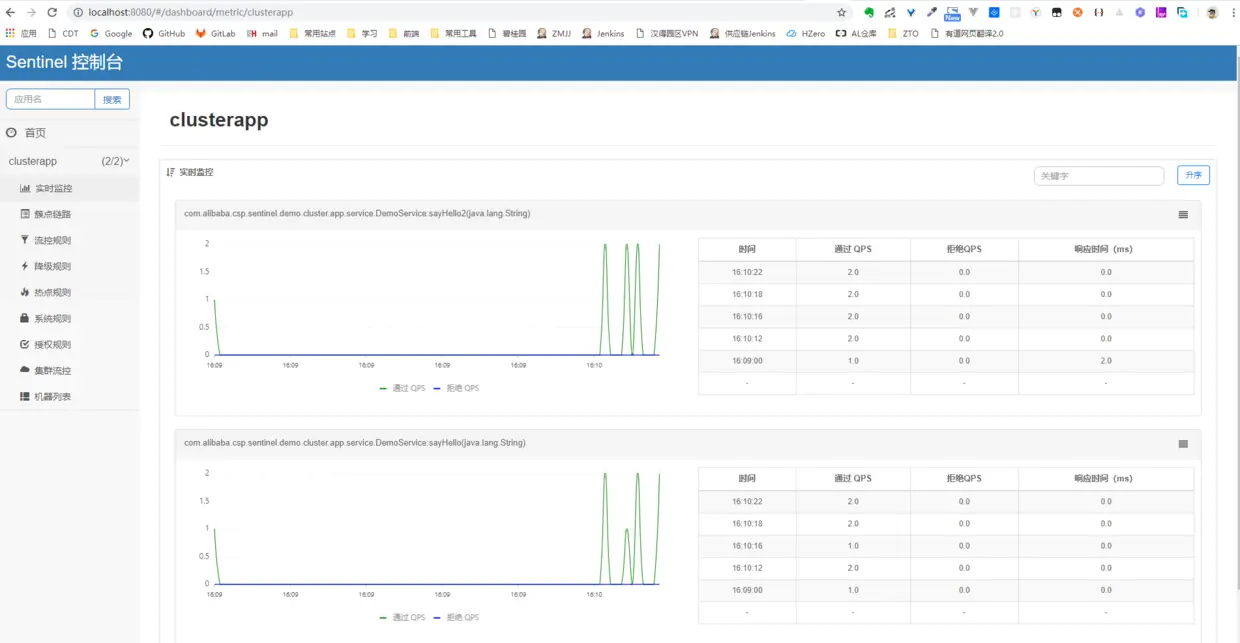This screenshot has height=643, width=1240.
Task: Click 响应时间 (ms) header in sayHello table
Action: (x=1106, y=478)
